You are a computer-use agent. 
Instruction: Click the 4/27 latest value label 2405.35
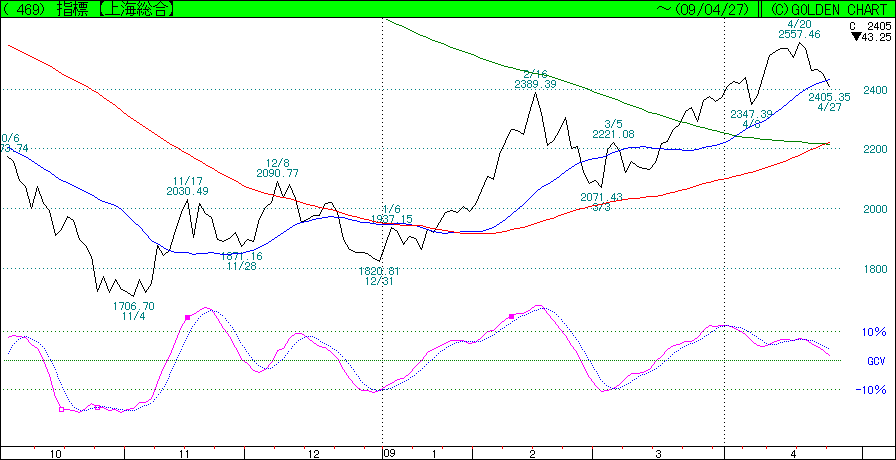tap(829, 97)
